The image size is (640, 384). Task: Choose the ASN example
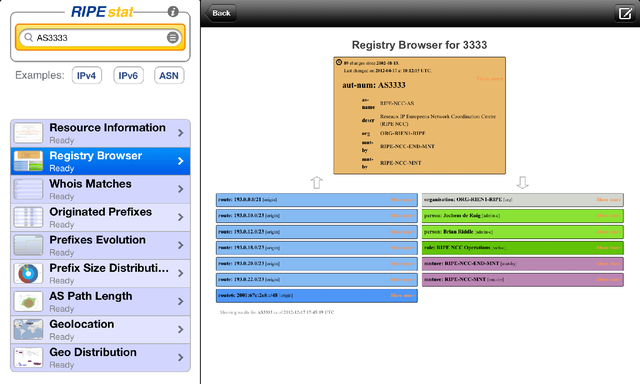169,75
